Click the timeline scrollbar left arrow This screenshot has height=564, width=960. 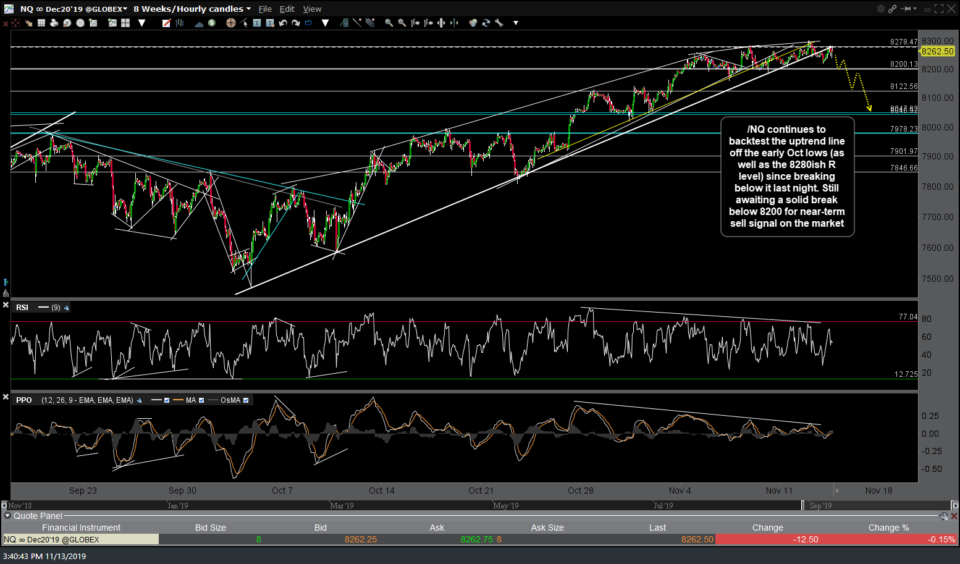click(x=4, y=505)
